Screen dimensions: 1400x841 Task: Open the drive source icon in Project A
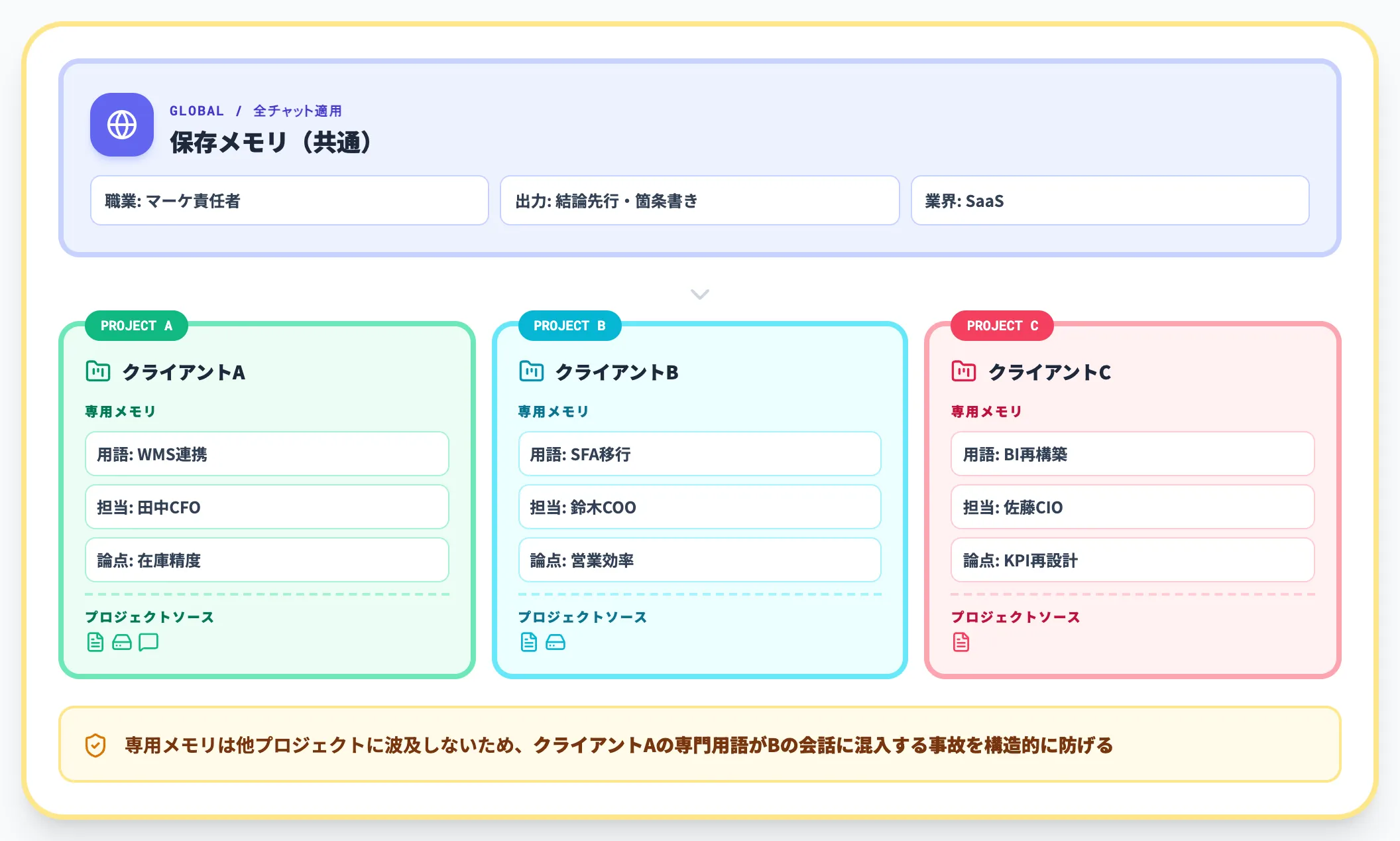(122, 642)
